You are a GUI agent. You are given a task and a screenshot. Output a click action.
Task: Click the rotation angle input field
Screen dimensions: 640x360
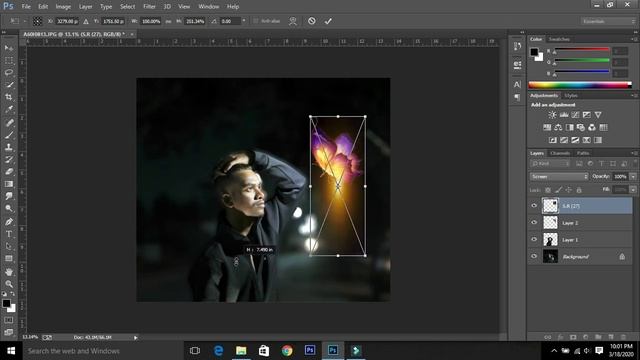[231, 21]
